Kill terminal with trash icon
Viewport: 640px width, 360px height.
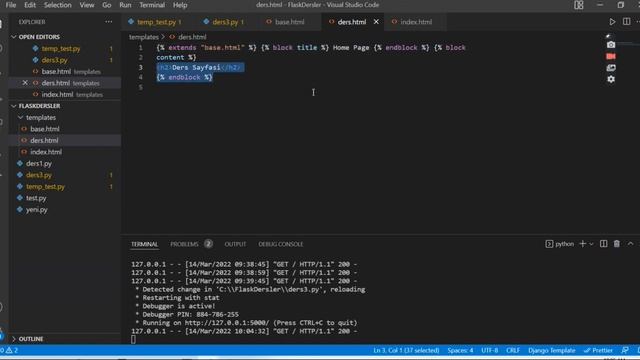[x=616, y=244]
